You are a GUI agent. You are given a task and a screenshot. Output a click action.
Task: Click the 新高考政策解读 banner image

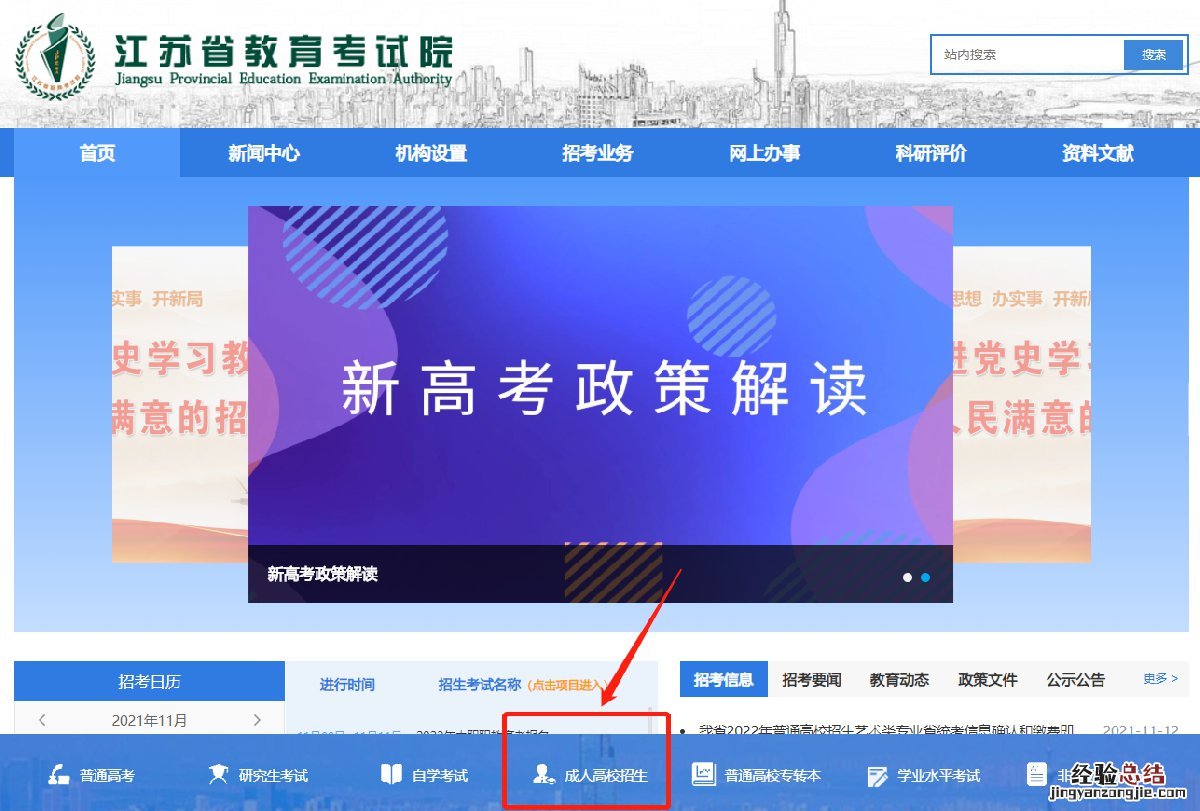coord(600,404)
